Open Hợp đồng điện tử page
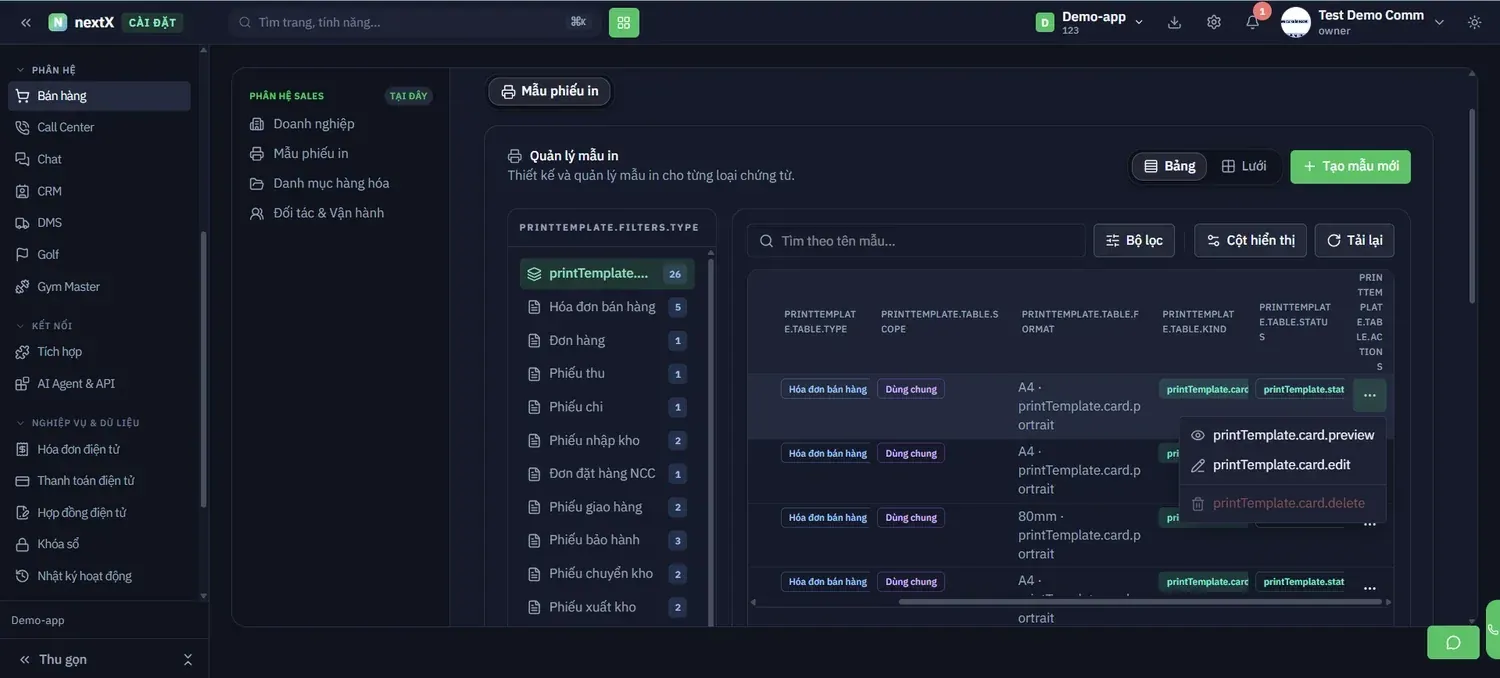1500x678 pixels. (99, 512)
